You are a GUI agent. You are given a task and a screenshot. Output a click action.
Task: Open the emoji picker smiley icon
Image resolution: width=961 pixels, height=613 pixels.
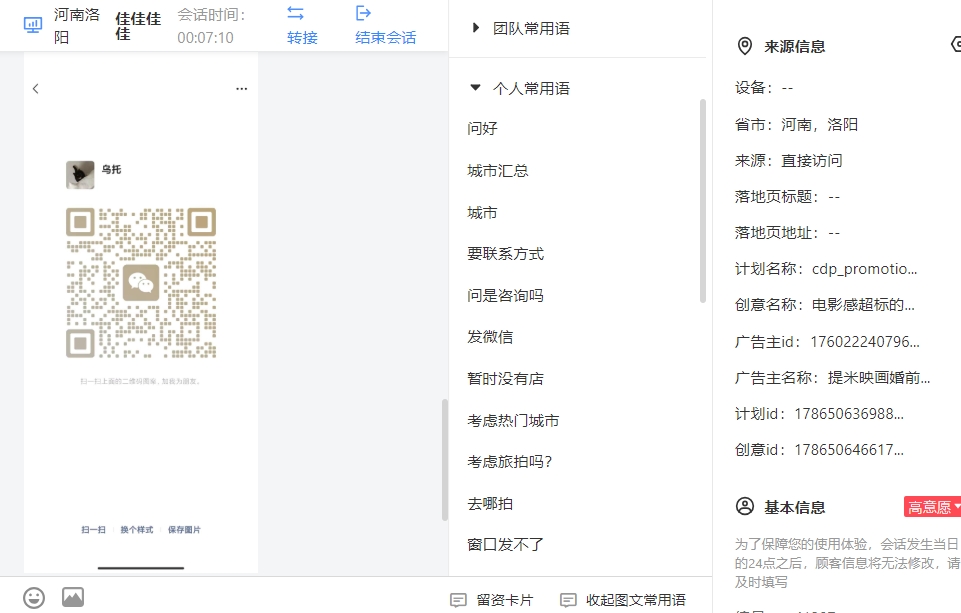(34, 598)
